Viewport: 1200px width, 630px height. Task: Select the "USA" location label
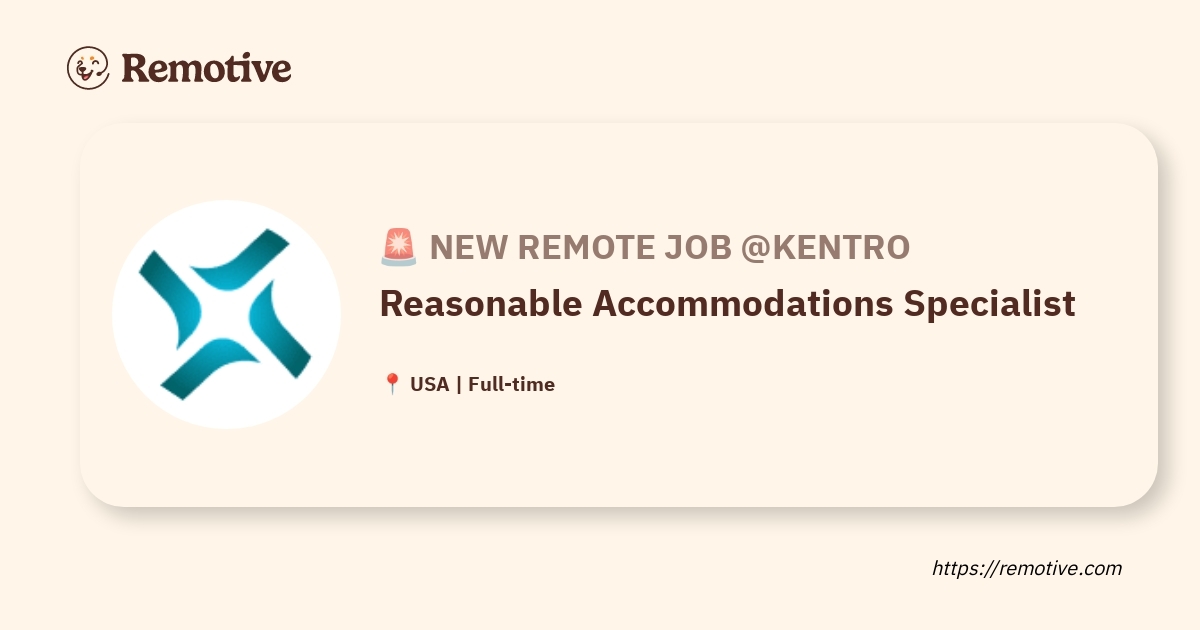(429, 384)
